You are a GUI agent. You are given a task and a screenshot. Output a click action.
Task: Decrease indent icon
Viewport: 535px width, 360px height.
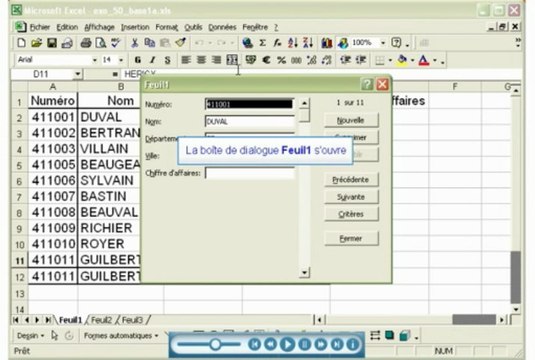click(346, 60)
